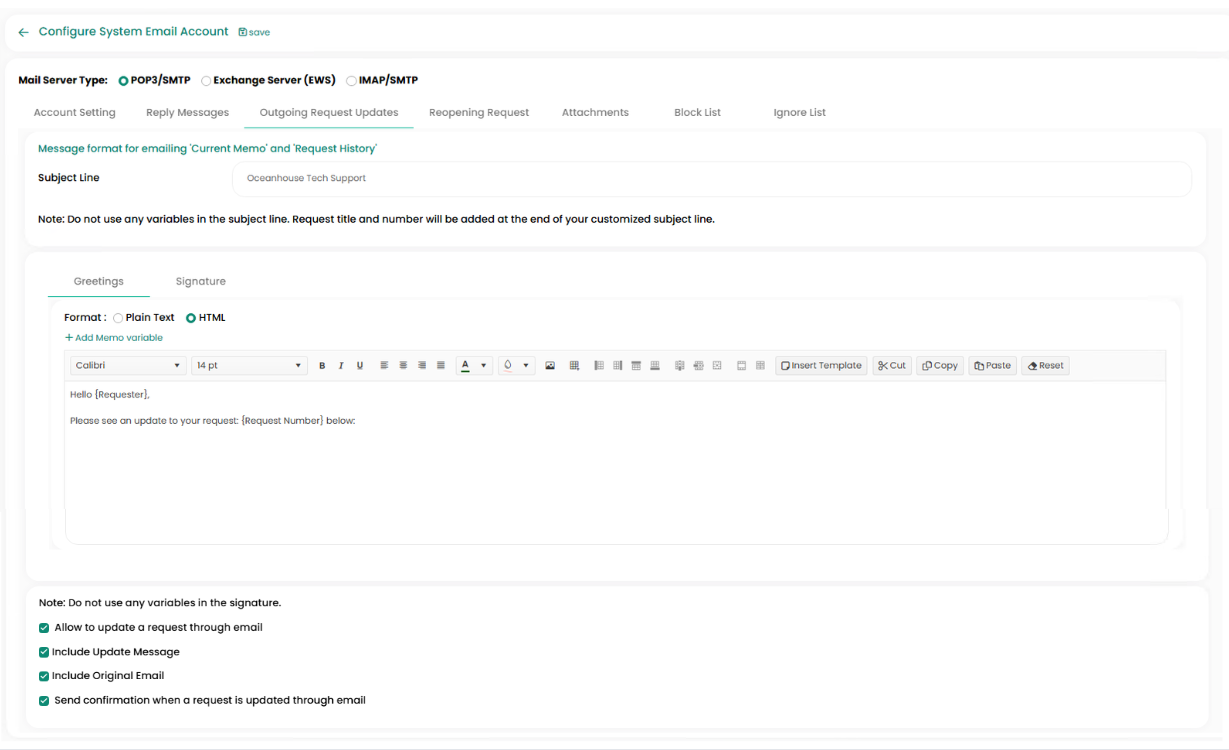Expand the 14 pt font size dropdown

[248, 366]
